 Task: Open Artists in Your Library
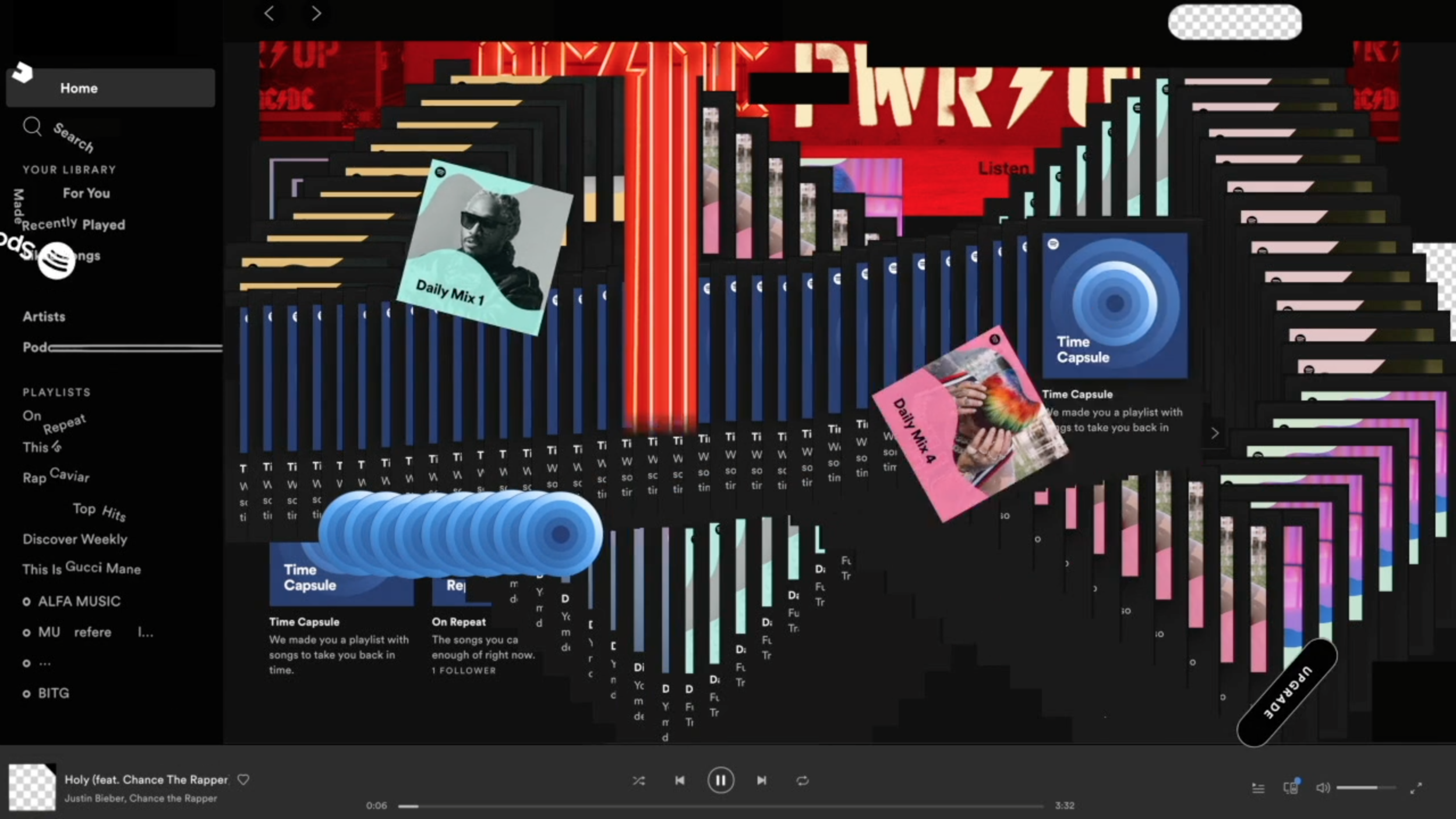(x=44, y=317)
